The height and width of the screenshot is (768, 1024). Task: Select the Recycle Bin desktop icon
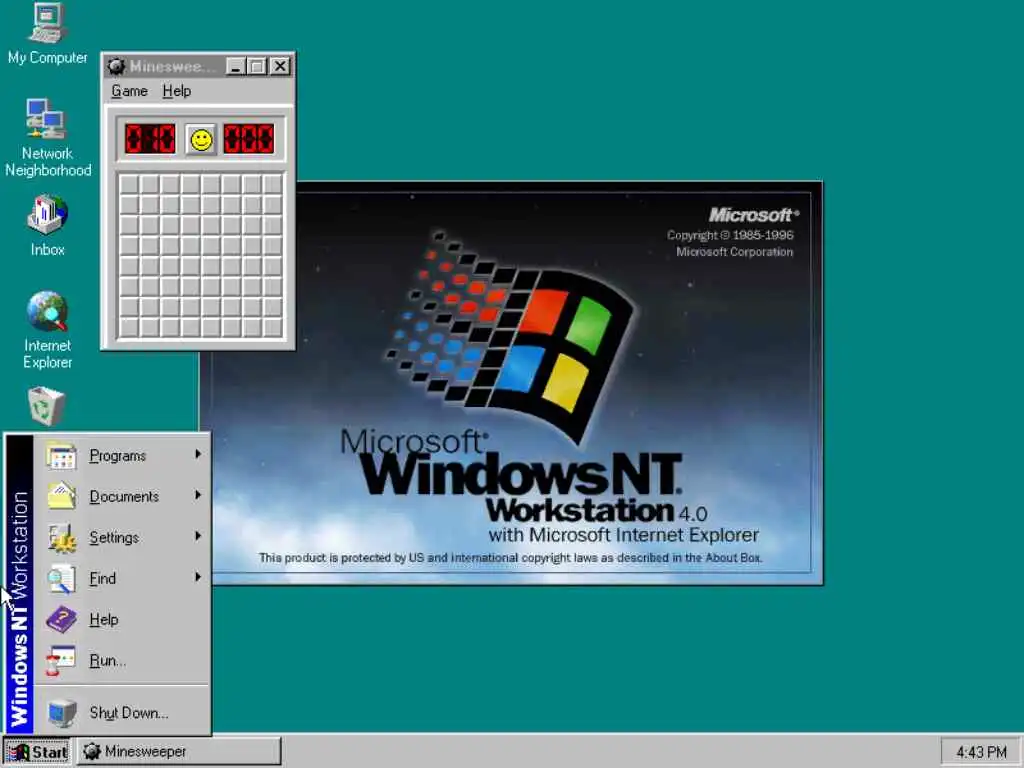[x=47, y=406]
